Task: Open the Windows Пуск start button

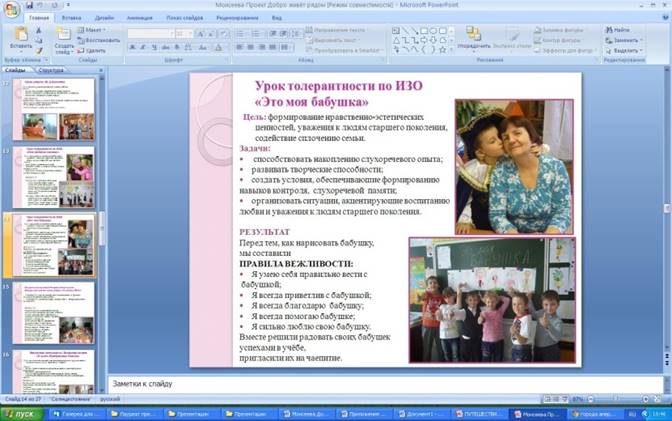Action: point(22,414)
